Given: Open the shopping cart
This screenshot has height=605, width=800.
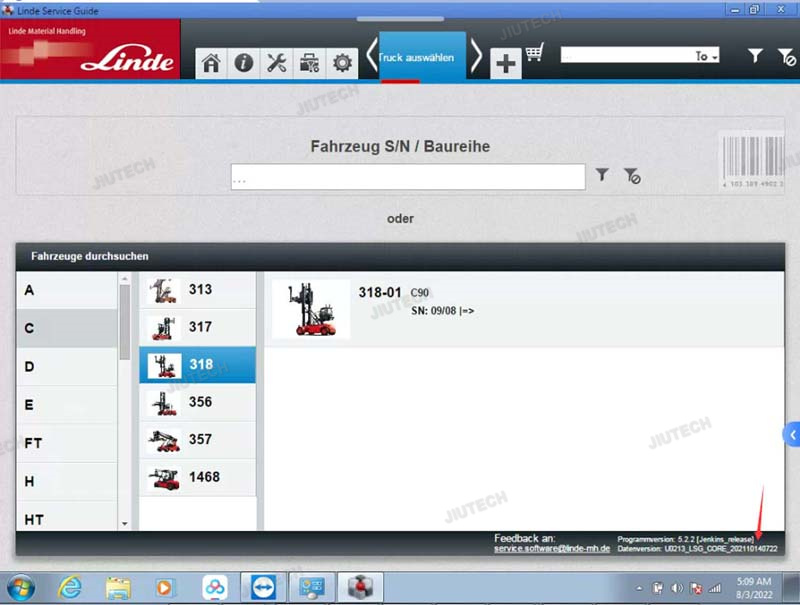Looking at the screenshot, I should [x=535, y=54].
